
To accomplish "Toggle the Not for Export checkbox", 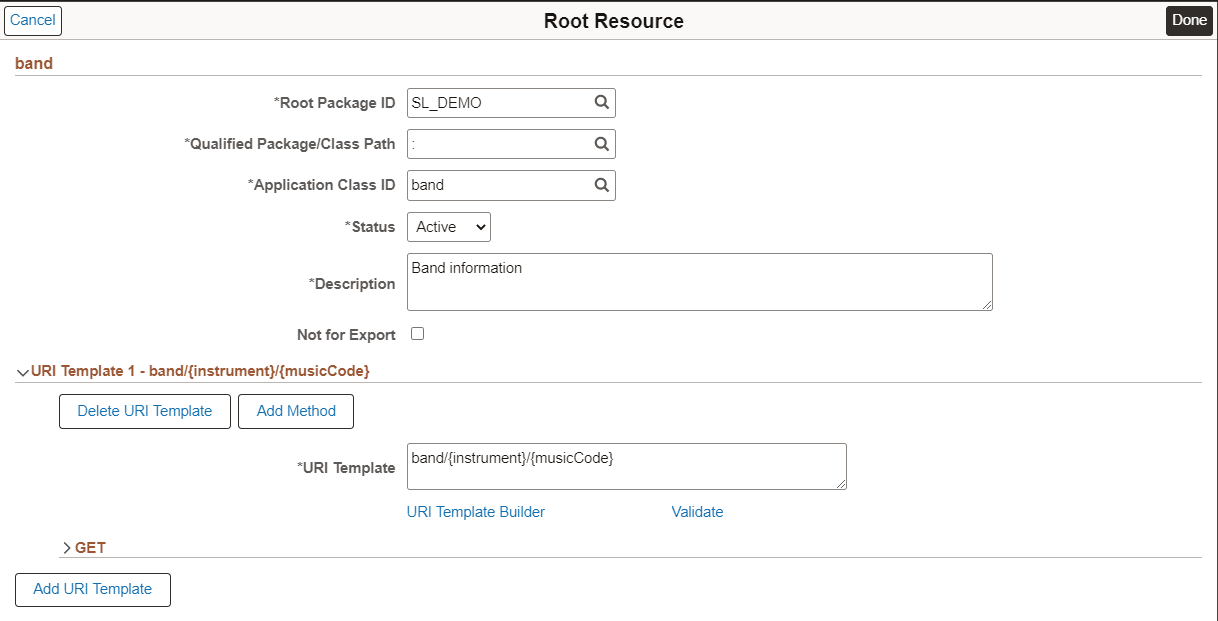I will point(417,334).
